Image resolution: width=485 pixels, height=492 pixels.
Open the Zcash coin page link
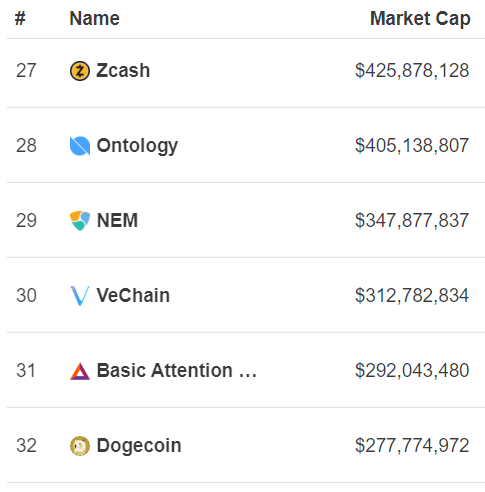(x=123, y=71)
